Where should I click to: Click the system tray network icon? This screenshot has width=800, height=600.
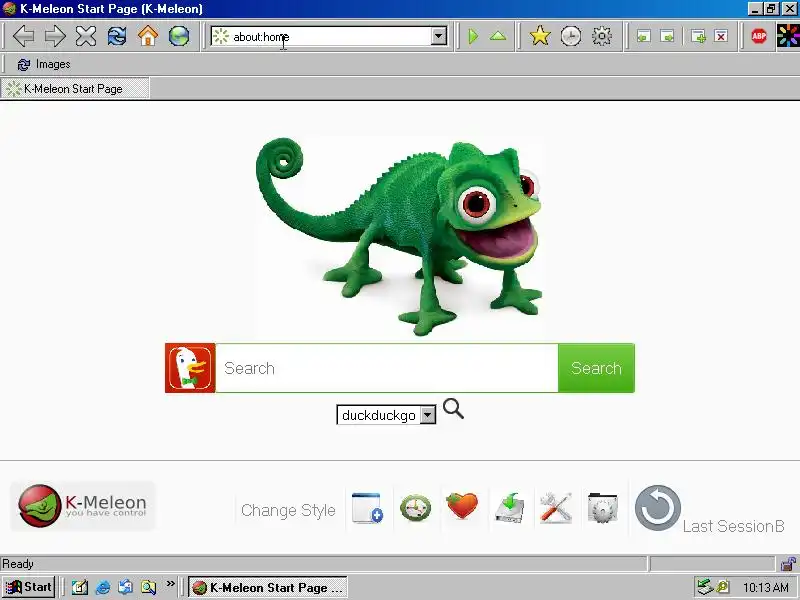coord(705,587)
